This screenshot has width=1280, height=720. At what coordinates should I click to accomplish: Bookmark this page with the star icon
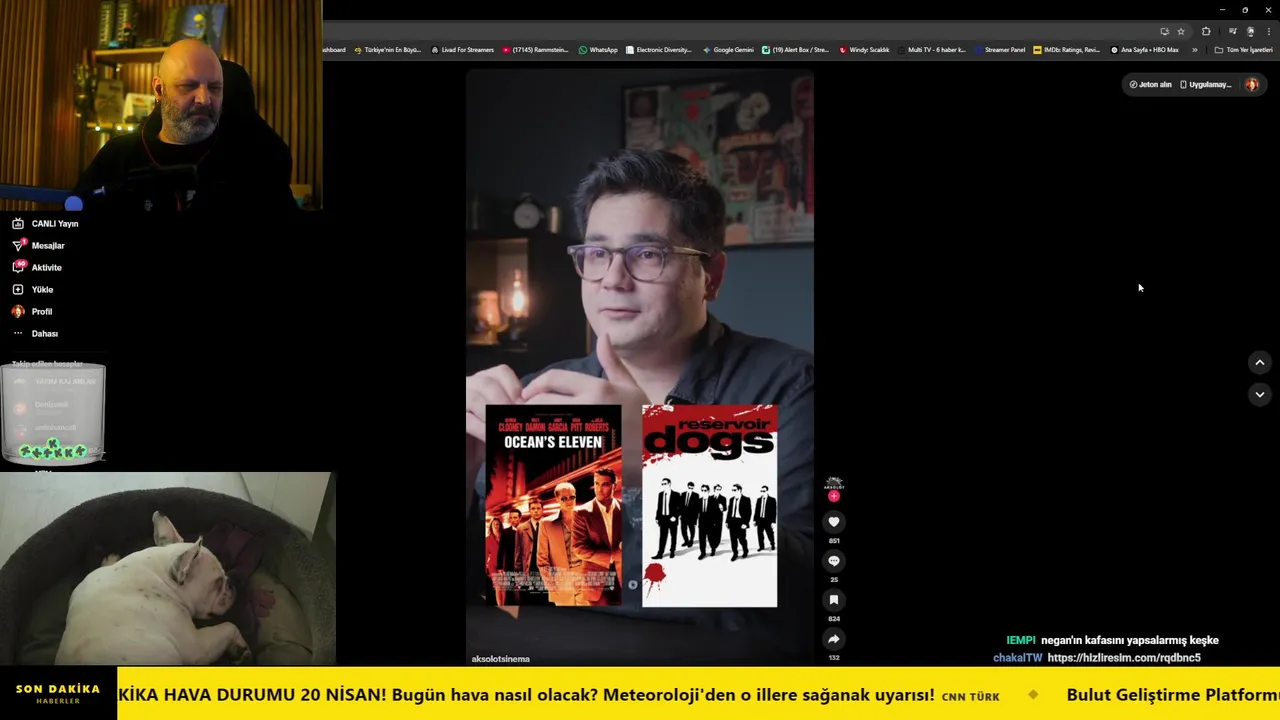click(1181, 31)
